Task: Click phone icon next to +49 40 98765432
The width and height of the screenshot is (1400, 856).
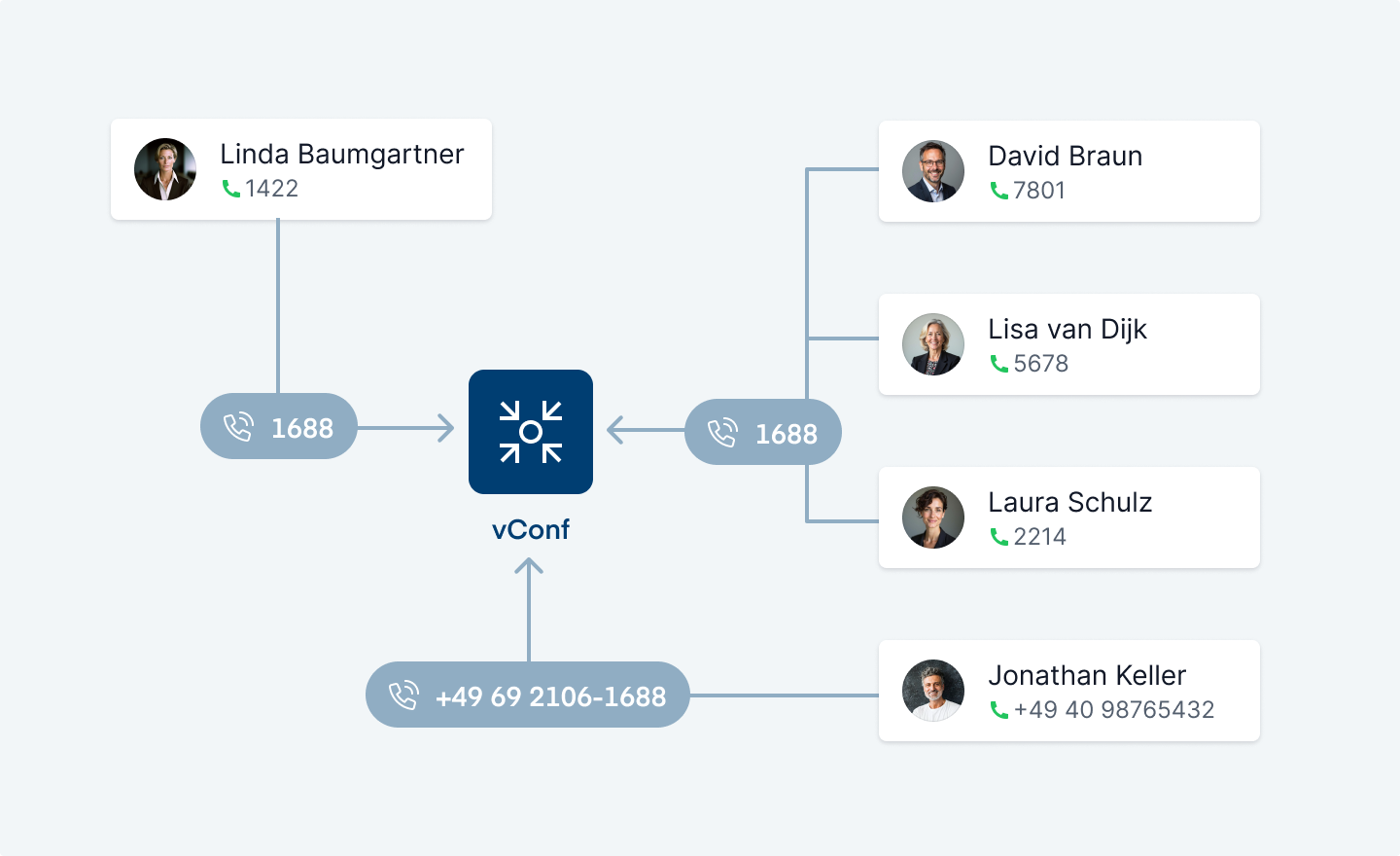Action: (999, 710)
